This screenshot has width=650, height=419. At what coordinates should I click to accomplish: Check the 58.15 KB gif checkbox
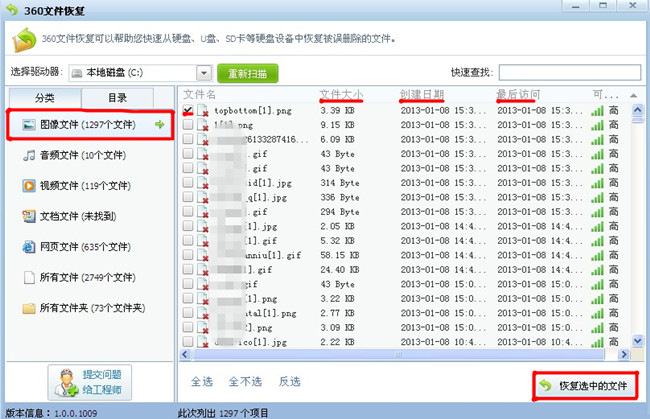point(188,254)
